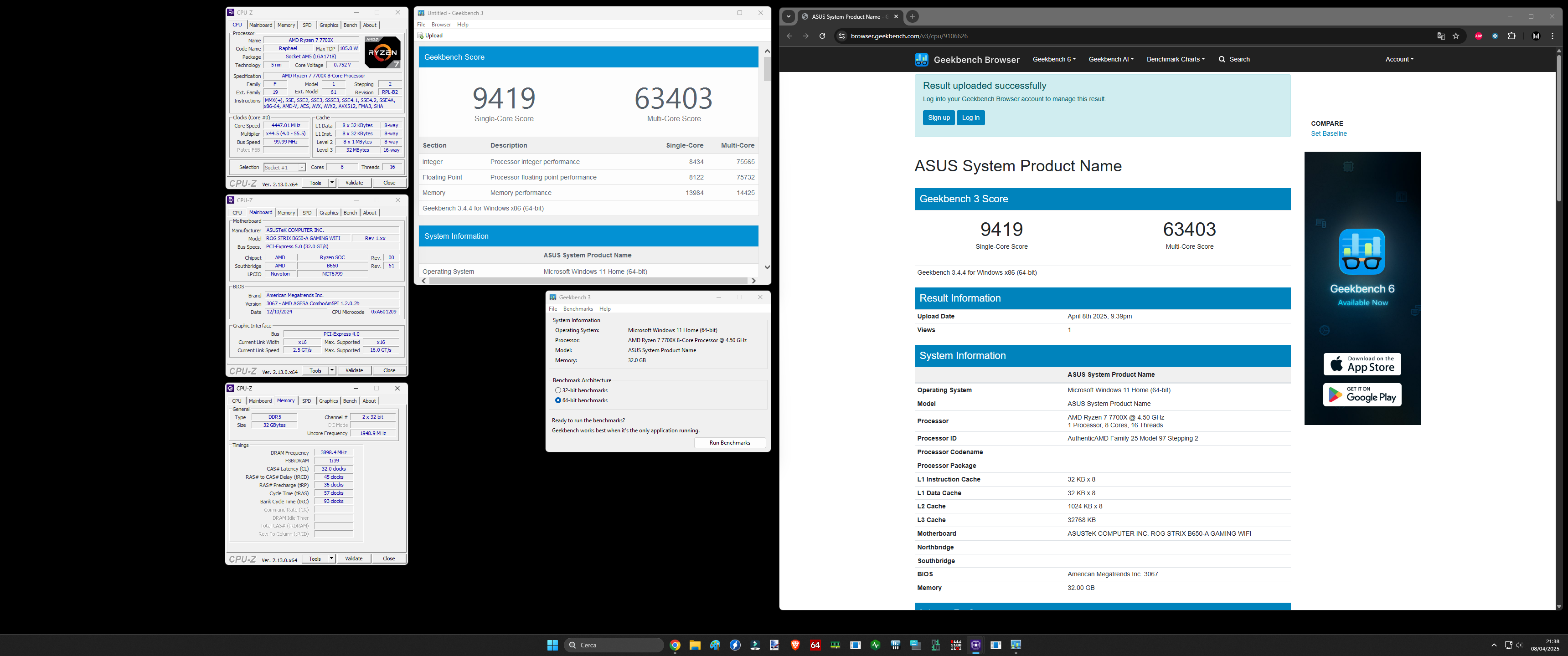Screen dimensions: 1568x656
Task: Open File menu in Untitled Geekbench window
Action: tap(421, 24)
